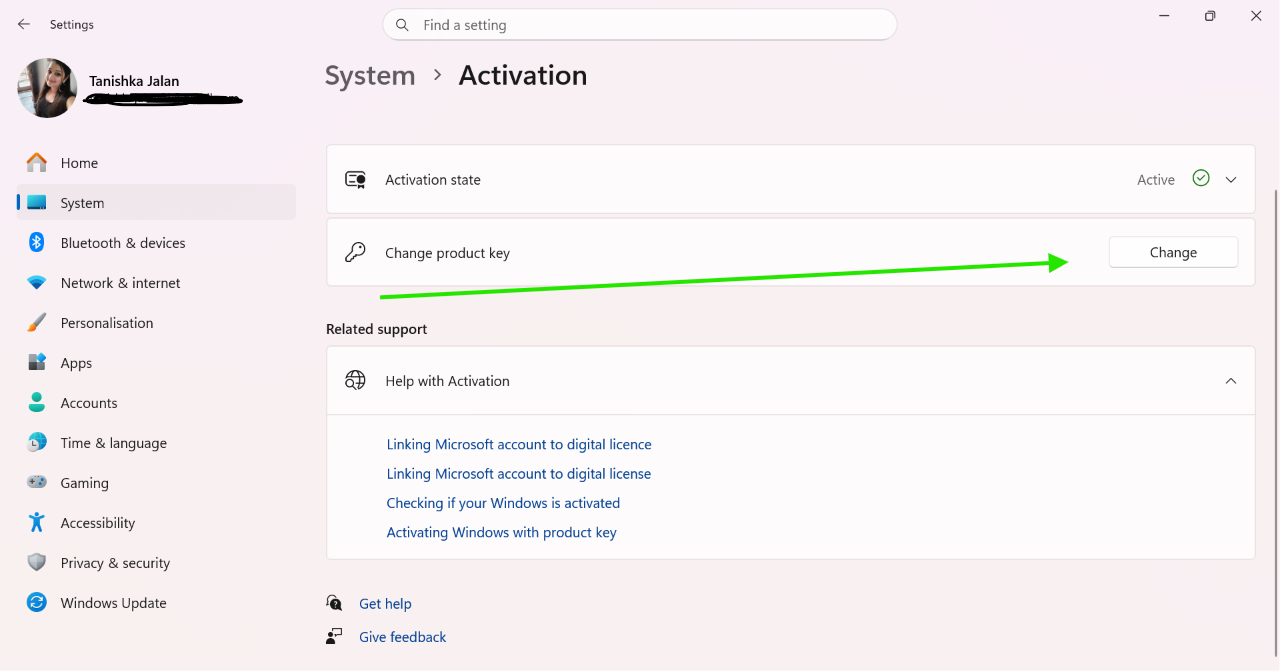Viewport: 1280px width, 671px height.
Task: Collapse the Help with Activation section
Action: [x=1231, y=381]
